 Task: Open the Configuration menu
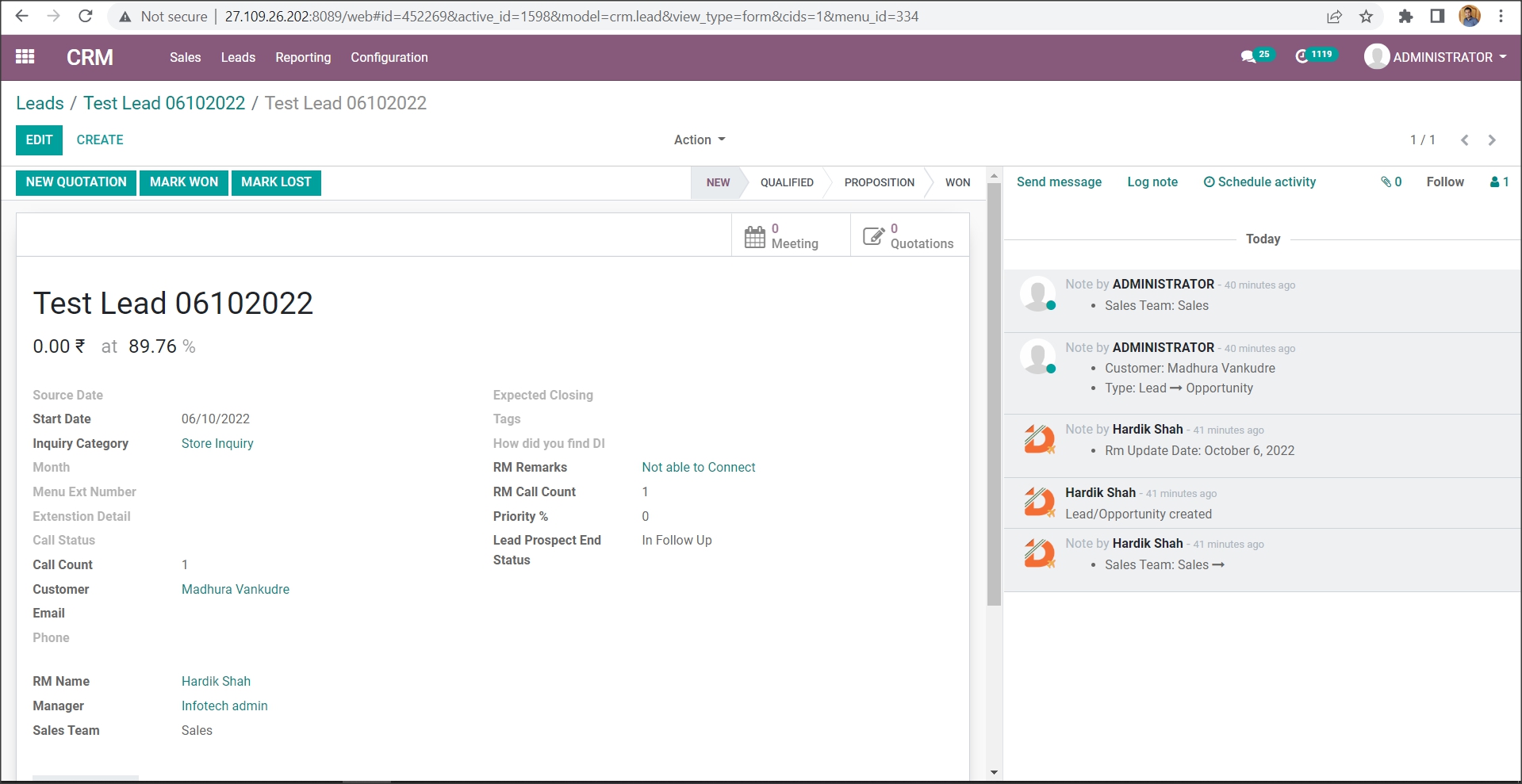pos(389,57)
